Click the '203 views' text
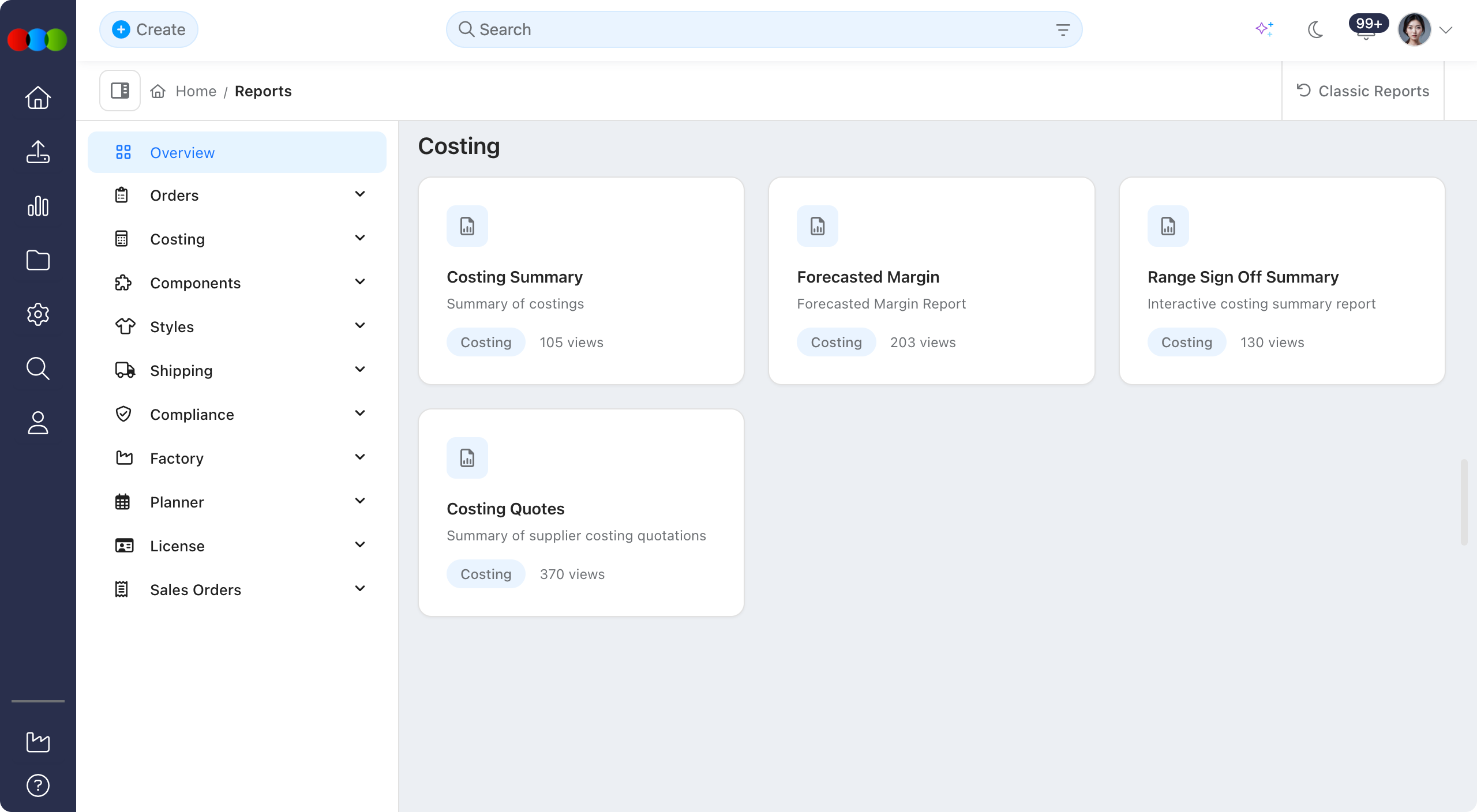This screenshot has height=812, width=1477. [x=923, y=342]
